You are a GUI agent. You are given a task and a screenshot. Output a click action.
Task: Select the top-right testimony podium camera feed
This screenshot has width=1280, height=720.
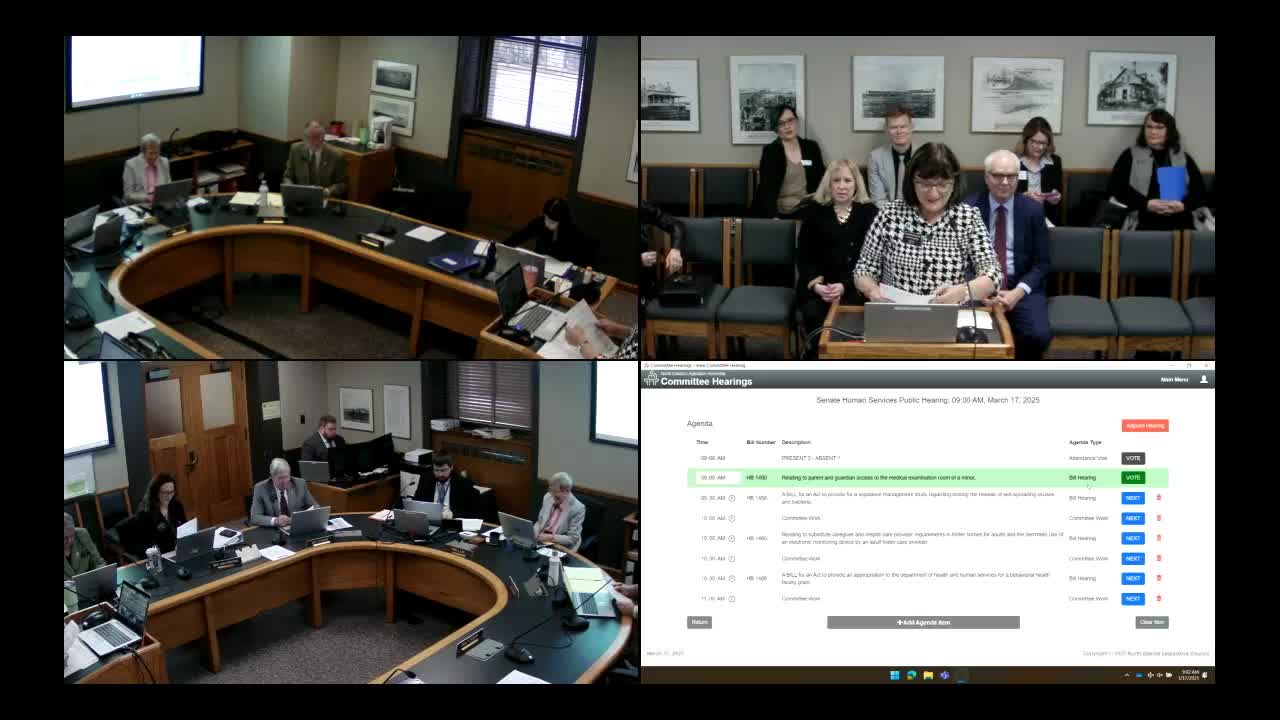pyautogui.click(x=928, y=197)
